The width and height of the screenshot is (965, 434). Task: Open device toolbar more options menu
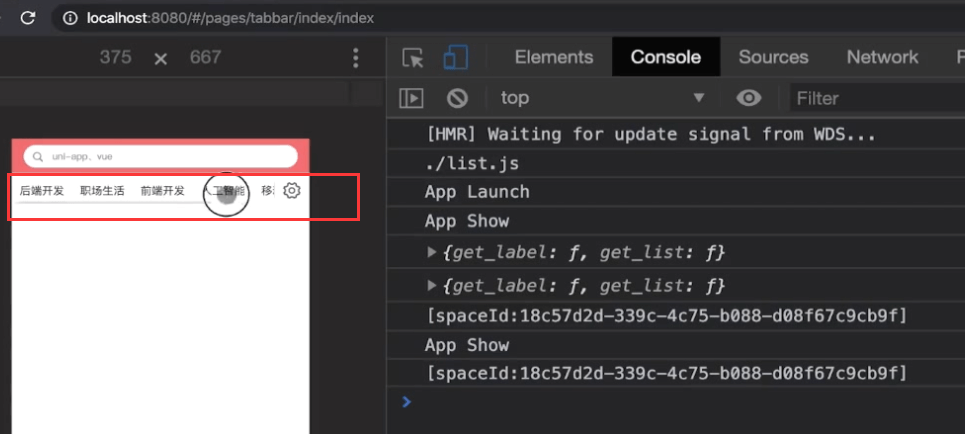(x=355, y=58)
